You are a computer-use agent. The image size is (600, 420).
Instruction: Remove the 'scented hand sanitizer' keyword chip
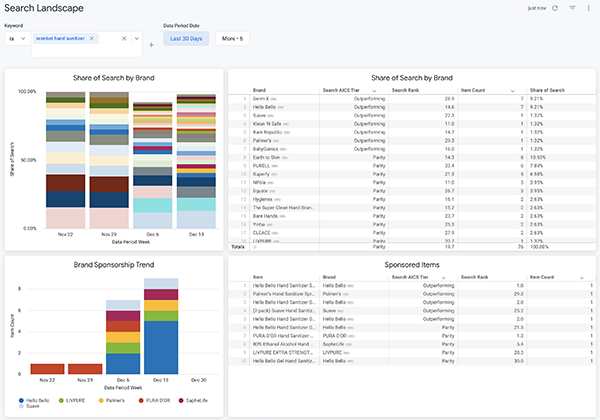pyautogui.click(x=91, y=38)
